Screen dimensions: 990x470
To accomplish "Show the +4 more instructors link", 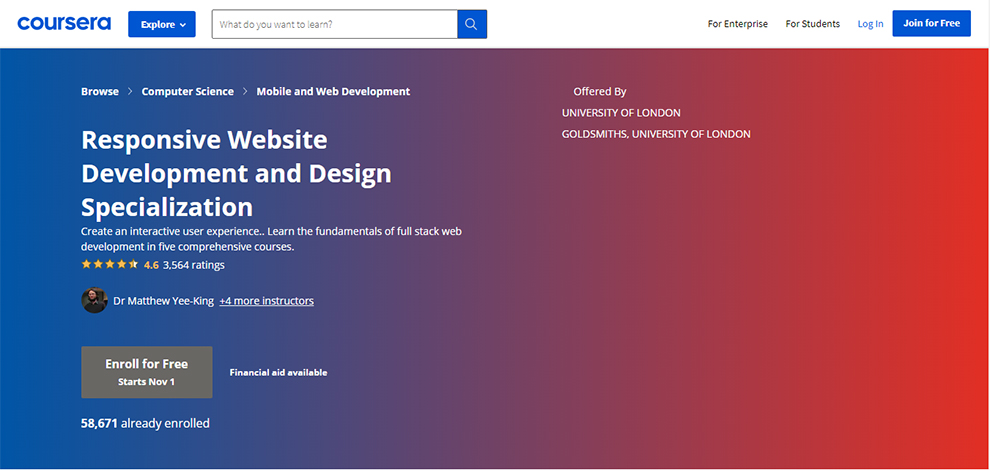I will click(x=266, y=301).
